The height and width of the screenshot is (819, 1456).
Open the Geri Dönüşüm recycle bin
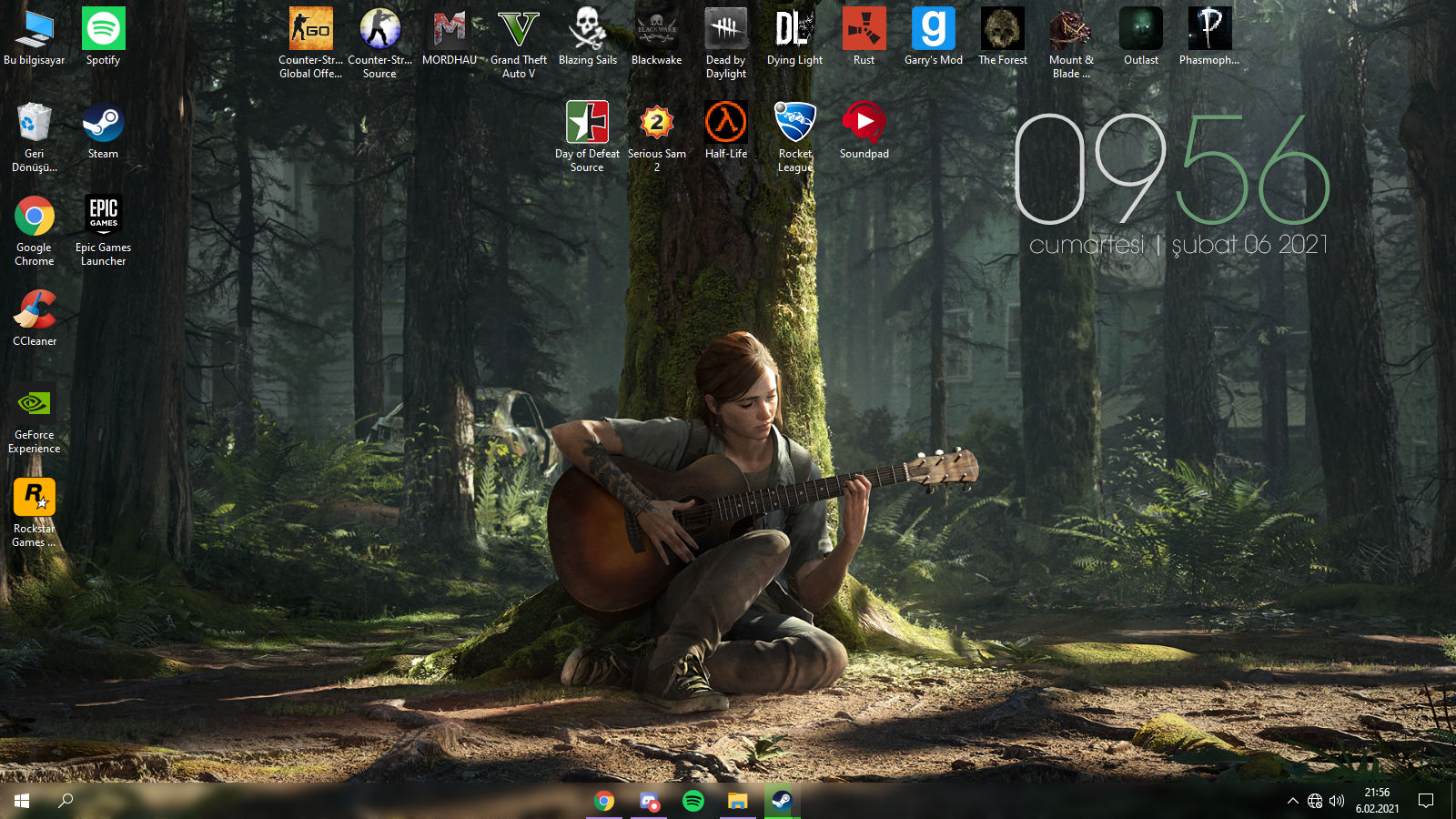click(35, 123)
